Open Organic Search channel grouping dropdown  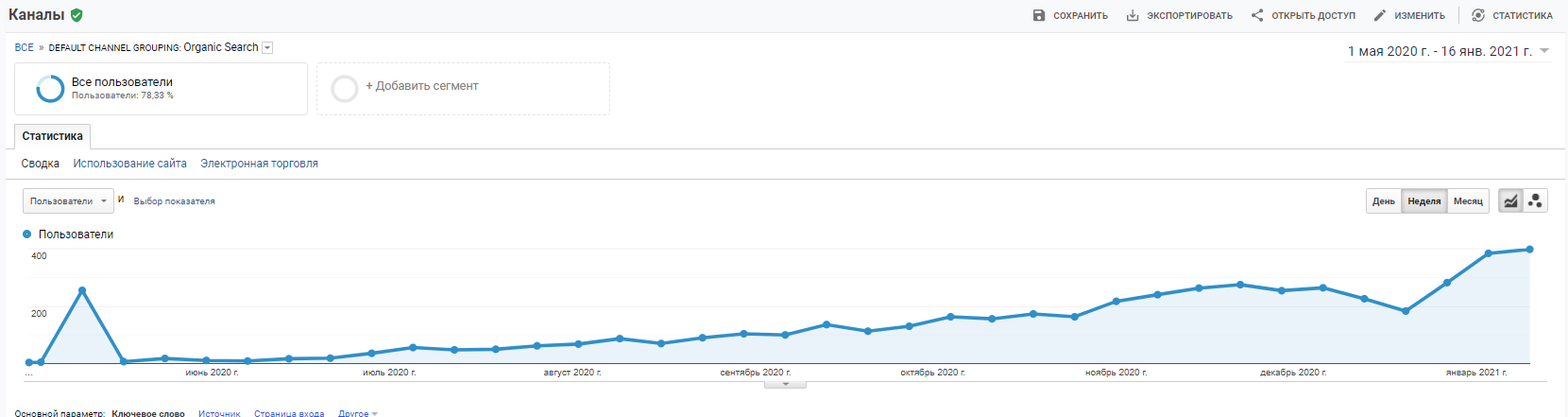coord(267,48)
